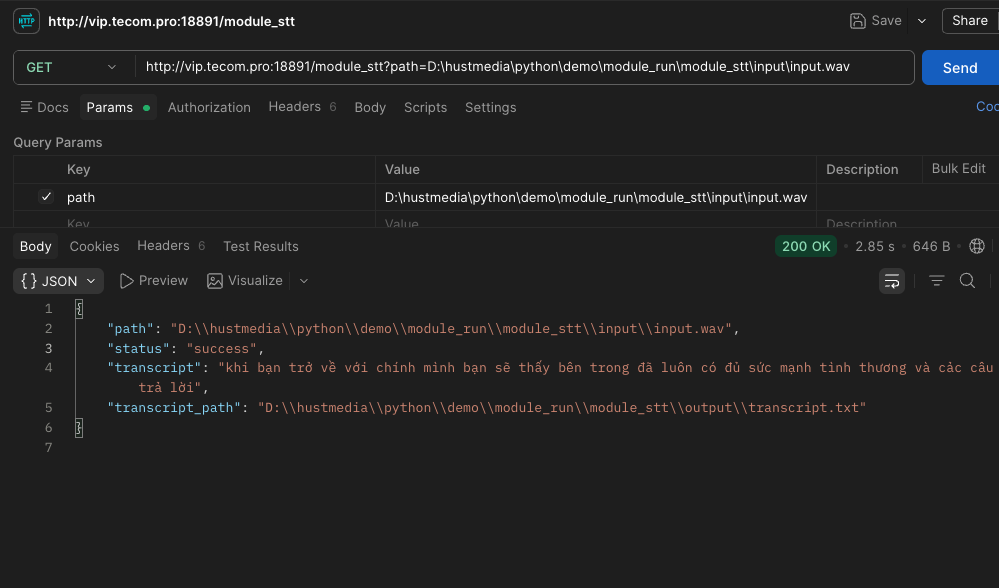This screenshot has width=999, height=588.
Task: Open the JSON format dropdown
Action: point(58,281)
